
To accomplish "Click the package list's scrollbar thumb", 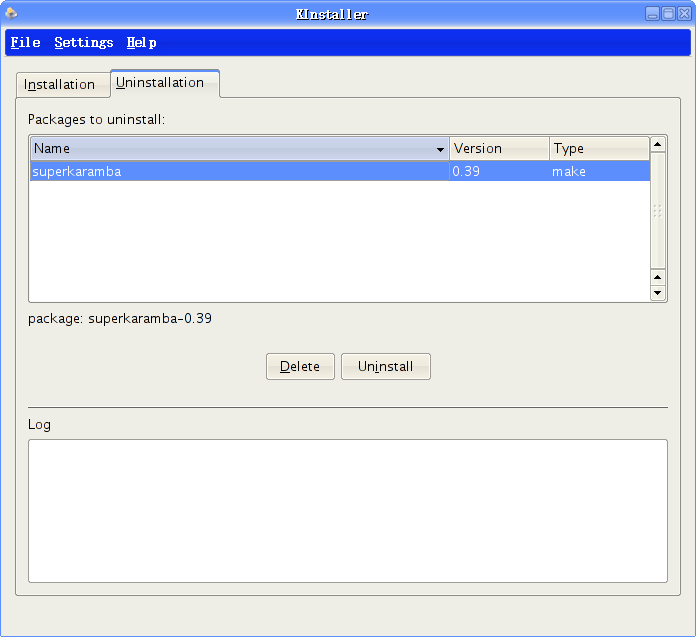I will coord(657,211).
